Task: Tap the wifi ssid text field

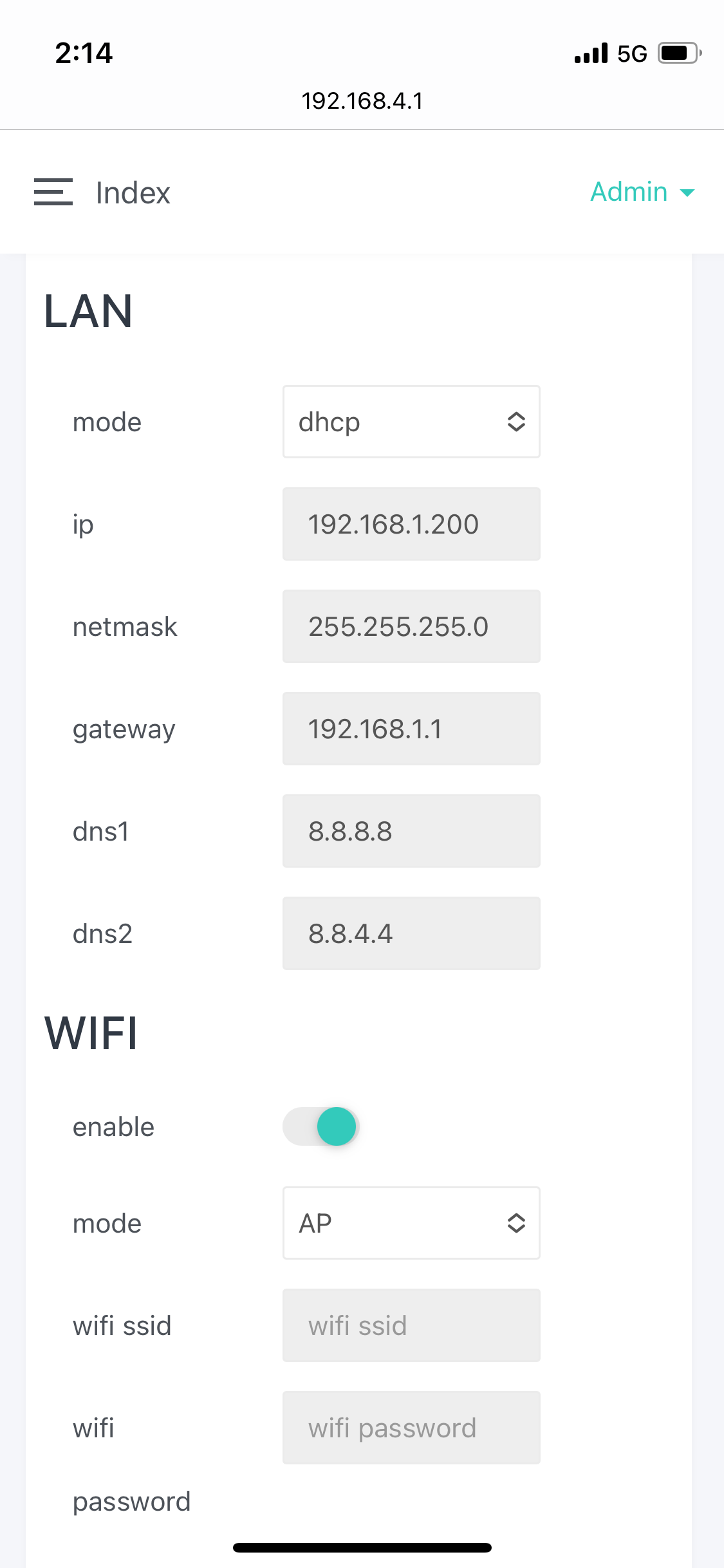Action: pos(411,1325)
